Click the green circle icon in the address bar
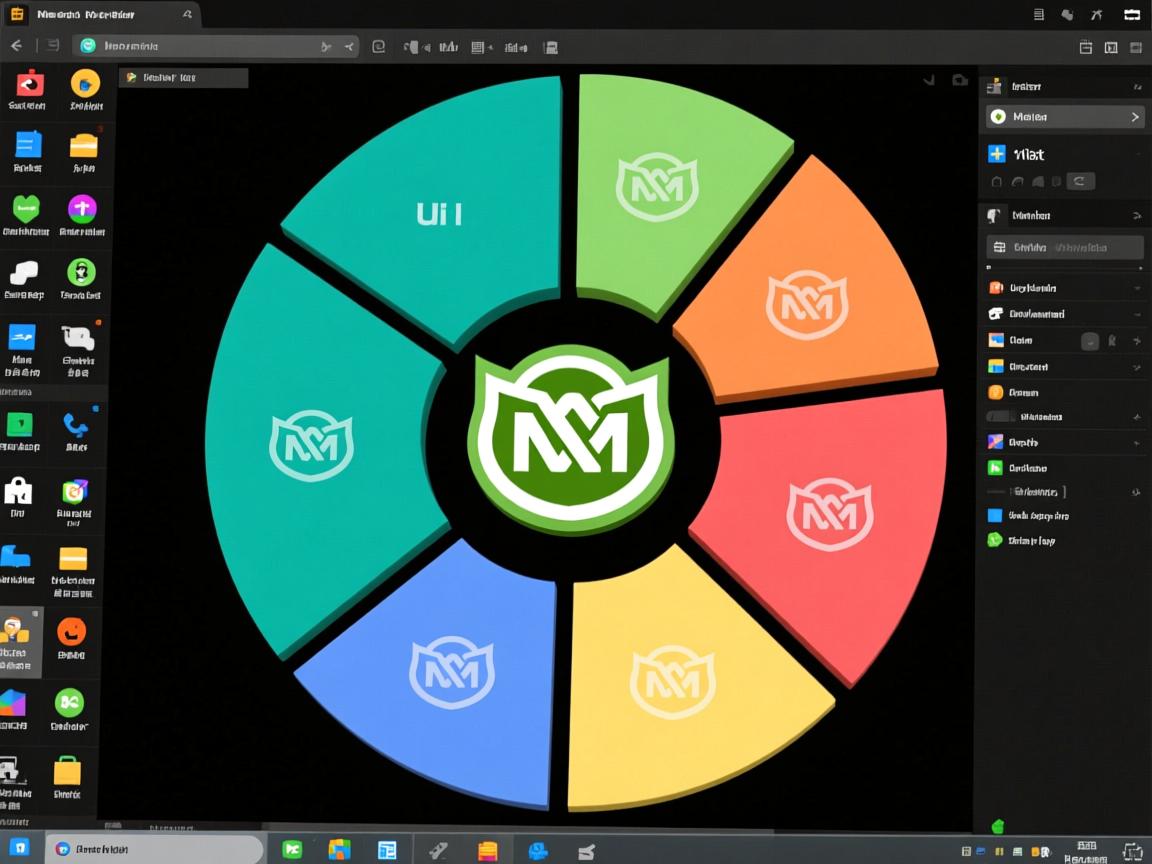1152x864 pixels. tap(88, 45)
